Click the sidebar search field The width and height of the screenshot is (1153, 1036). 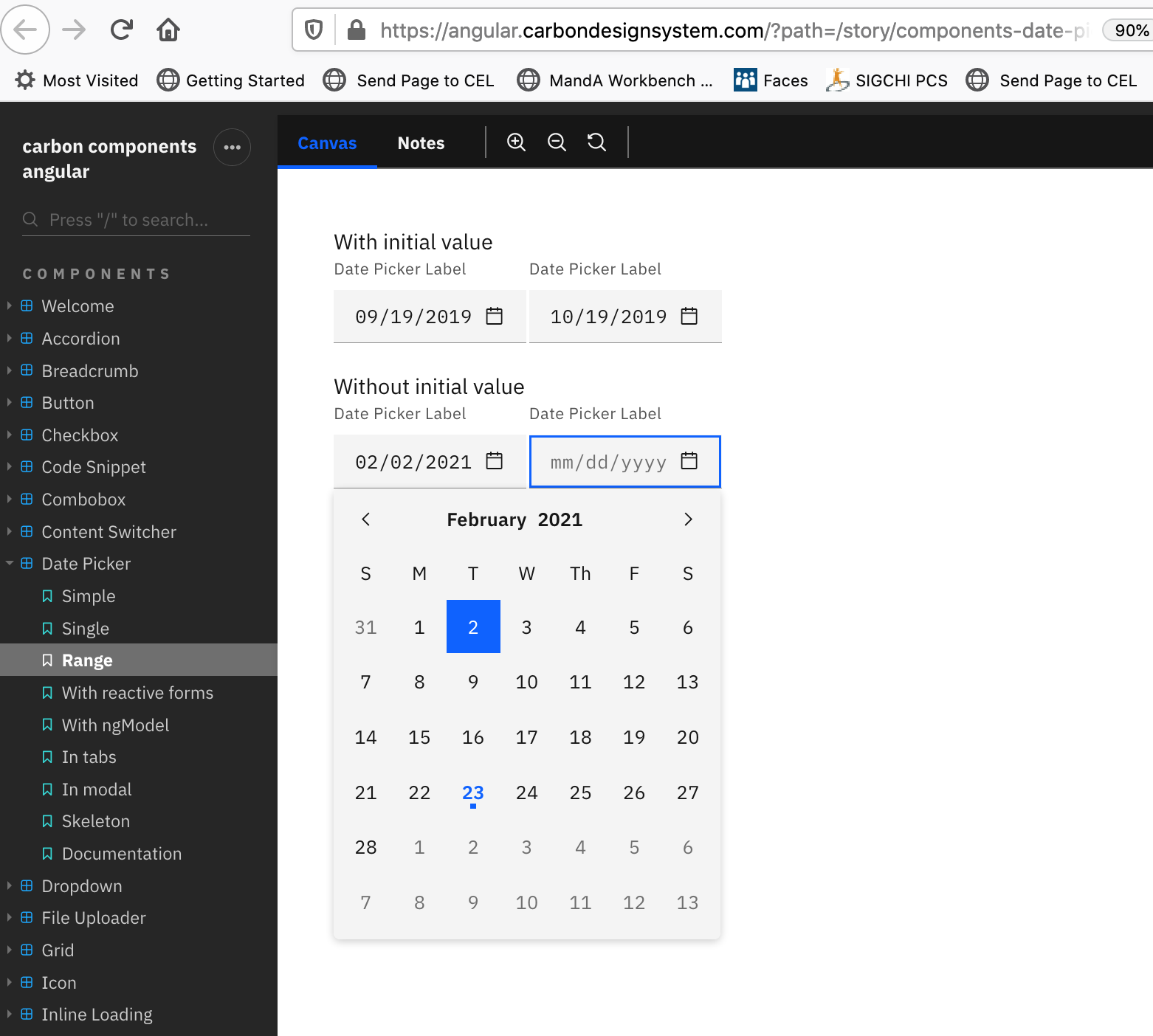(x=136, y=219)
